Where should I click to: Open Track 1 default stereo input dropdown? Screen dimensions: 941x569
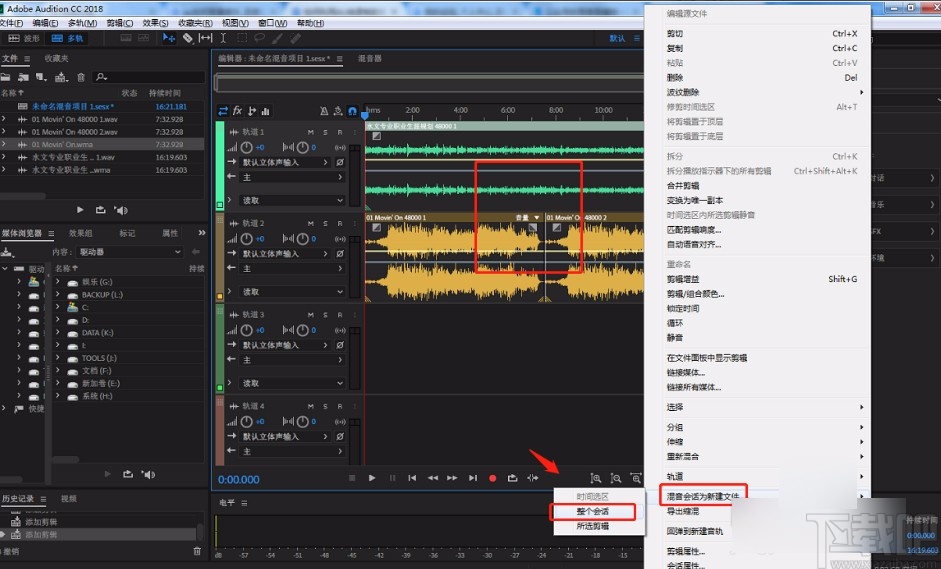(286, 162)
